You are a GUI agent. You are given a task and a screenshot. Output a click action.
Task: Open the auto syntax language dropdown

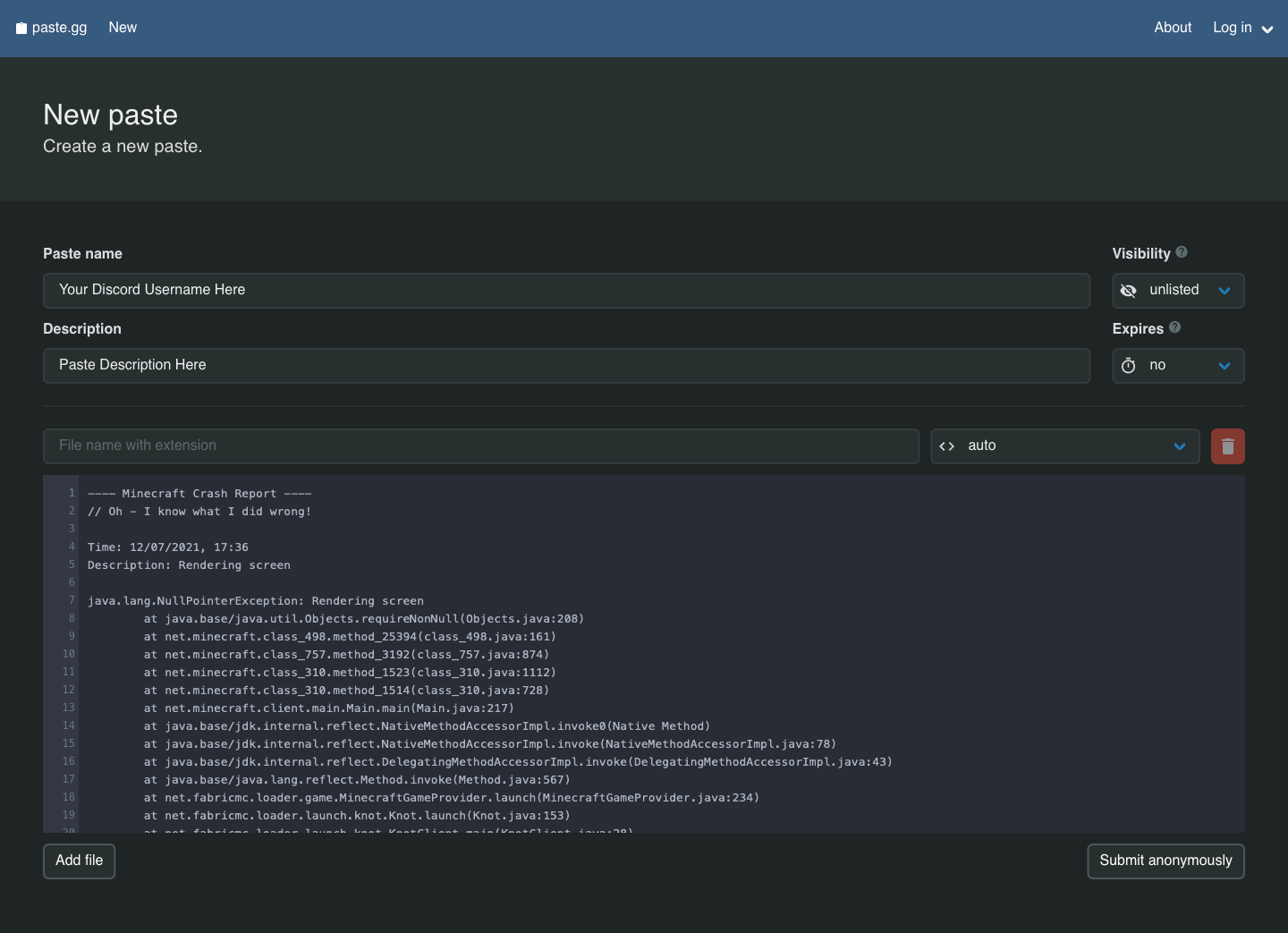click(x=1064, y=445)
